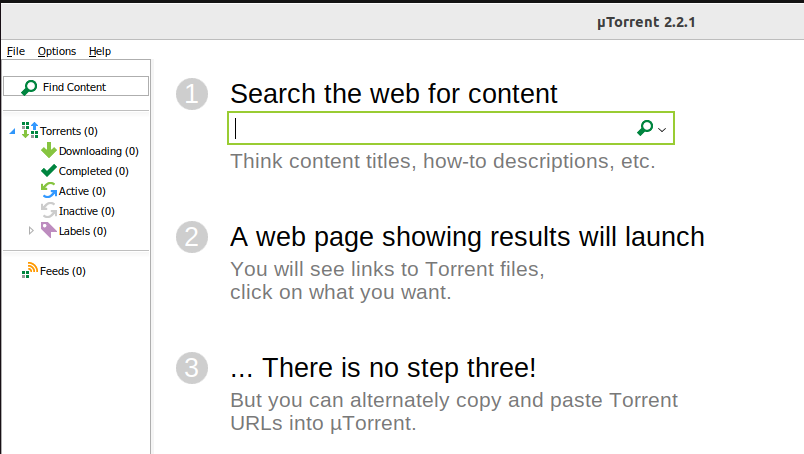The width and height of the screenshot is (804, 454).
Task: Click the Find Content magnifier icon
Action: 29,87
